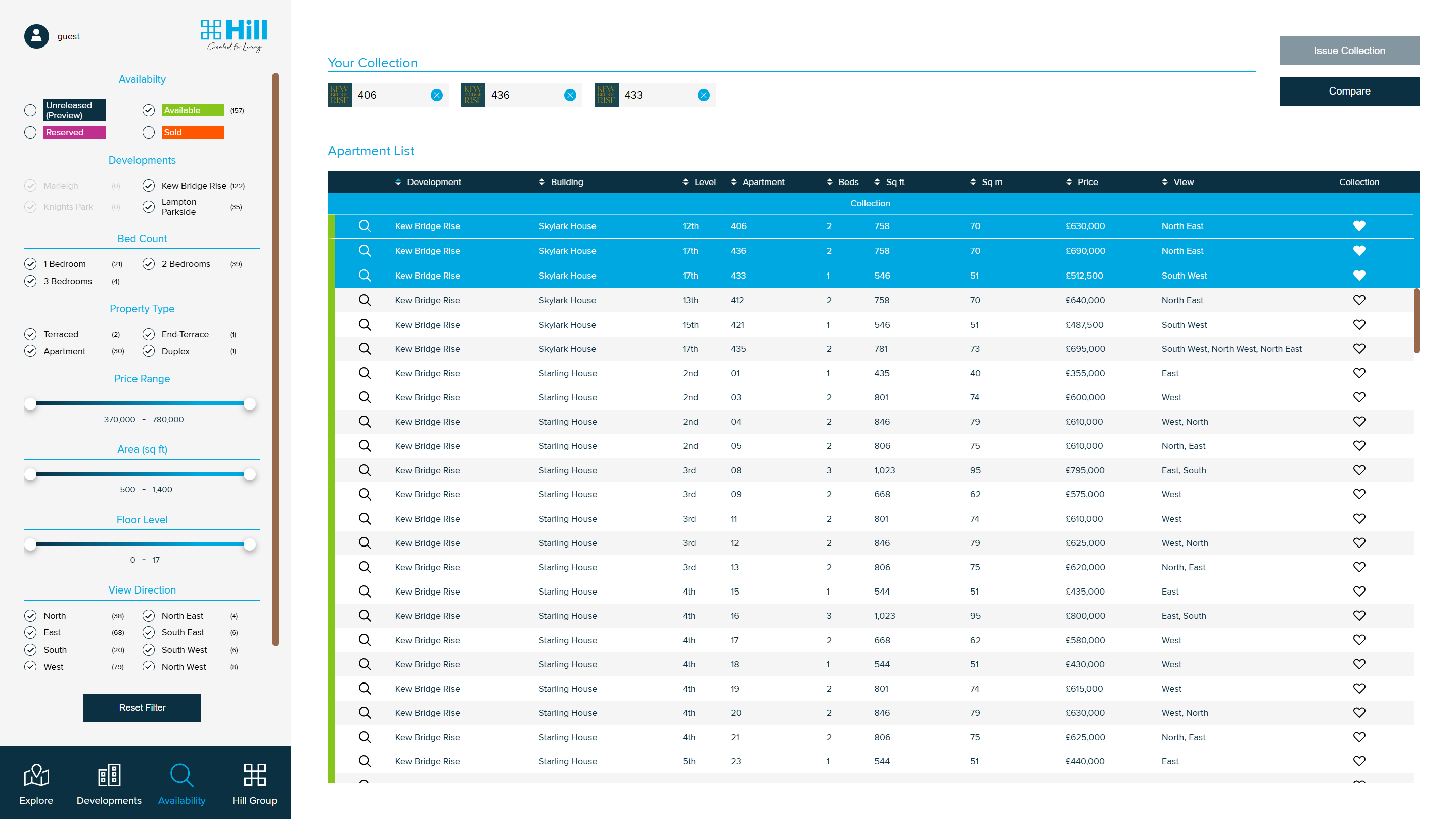Open the Hill Group navigation tab

click(x=254, y=785)
